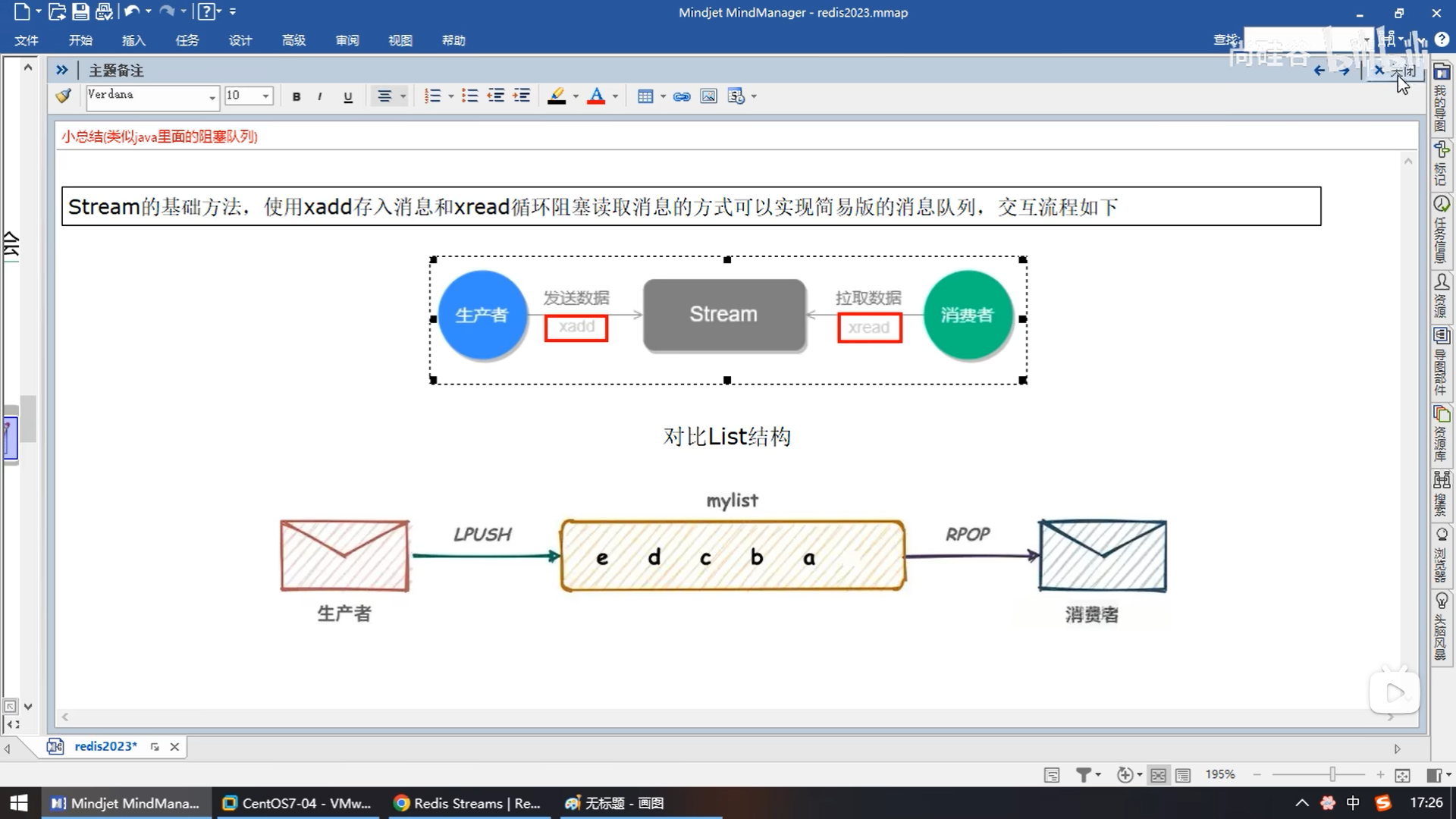Image resolution: width=1456 pixels, height=819 pixels.
Task: Click the zoom slider in status bar
Action: (1332, 774)
